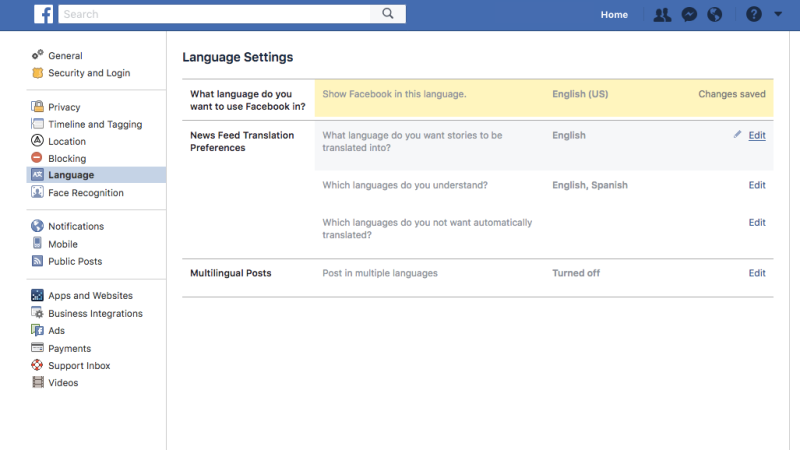800x450 pixels.
Task: Edit which languages you understand
Action: tap(757, 185)
